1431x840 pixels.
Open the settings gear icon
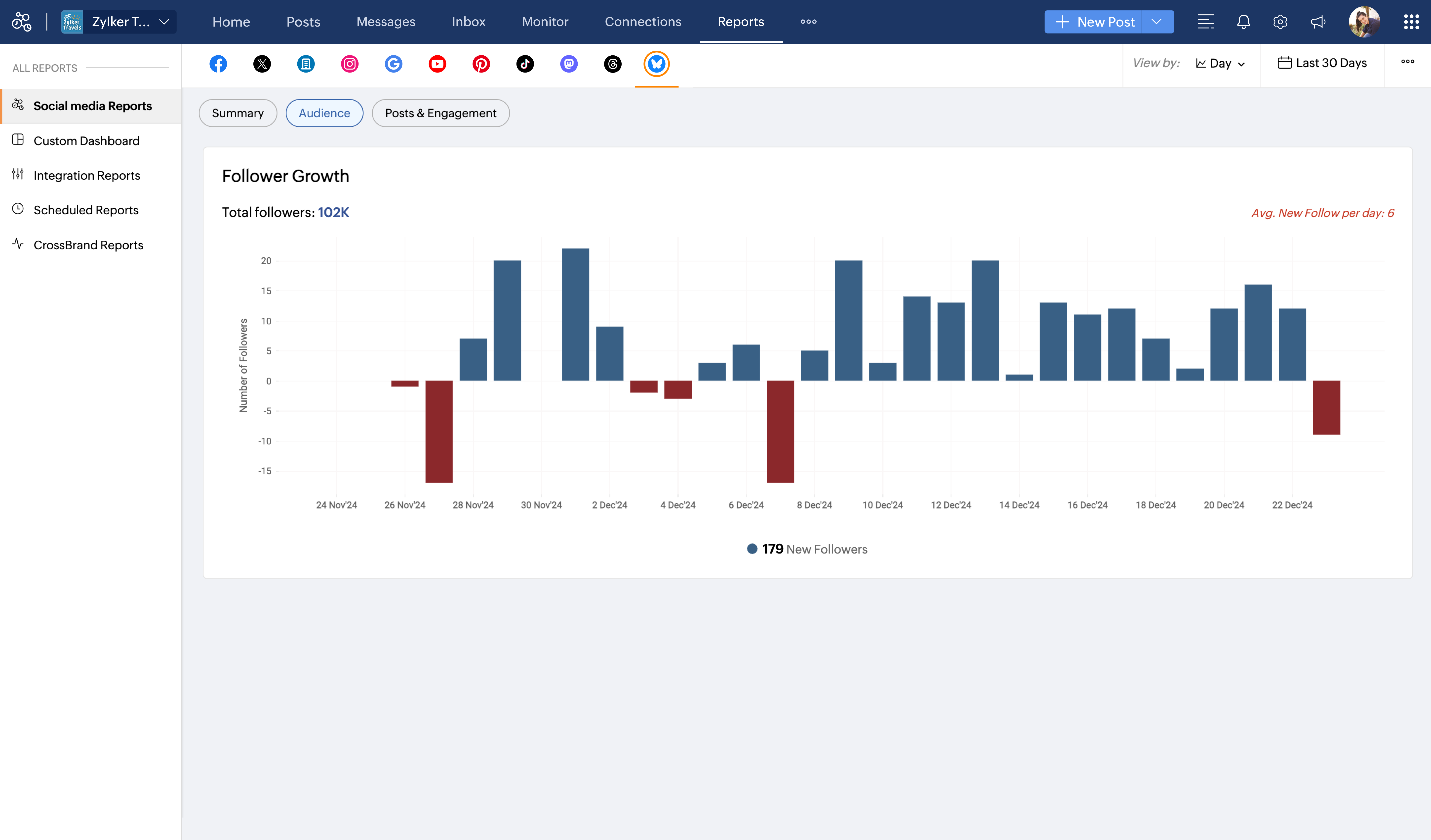[x=1280, y=22]
